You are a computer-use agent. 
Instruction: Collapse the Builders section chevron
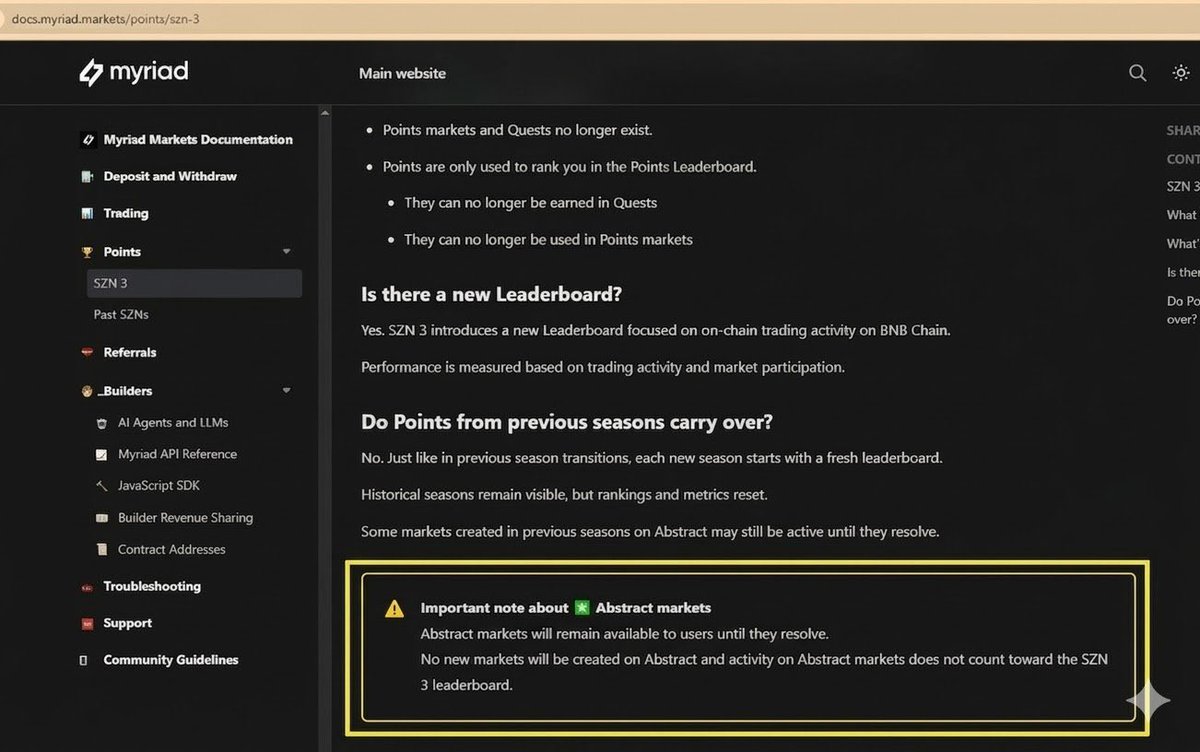pos(286,391)
